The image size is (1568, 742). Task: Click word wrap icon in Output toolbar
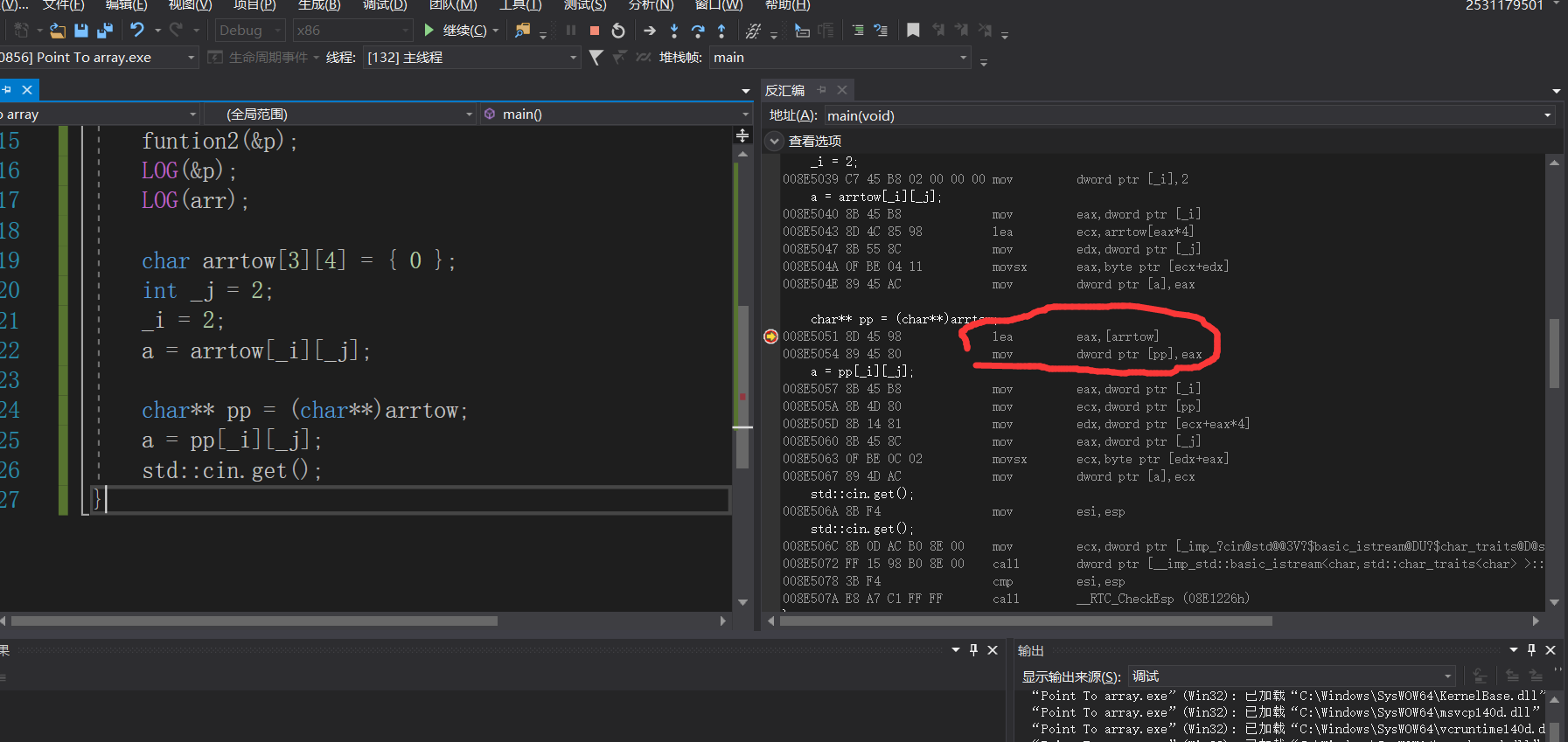pyautogui.click(x=1480, y=676)
